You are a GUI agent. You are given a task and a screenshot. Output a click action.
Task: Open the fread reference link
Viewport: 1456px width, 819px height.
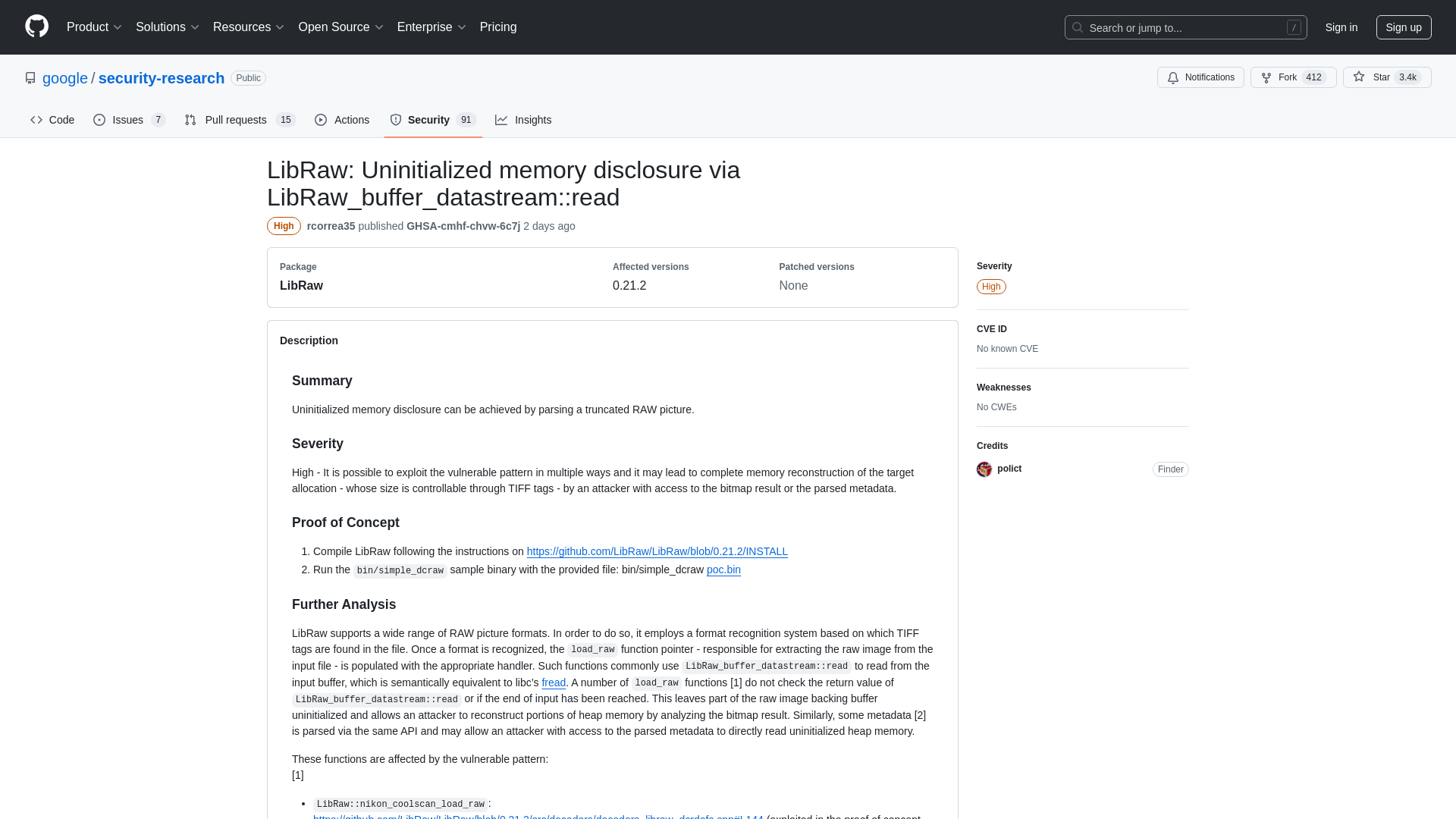click(554, 682)
